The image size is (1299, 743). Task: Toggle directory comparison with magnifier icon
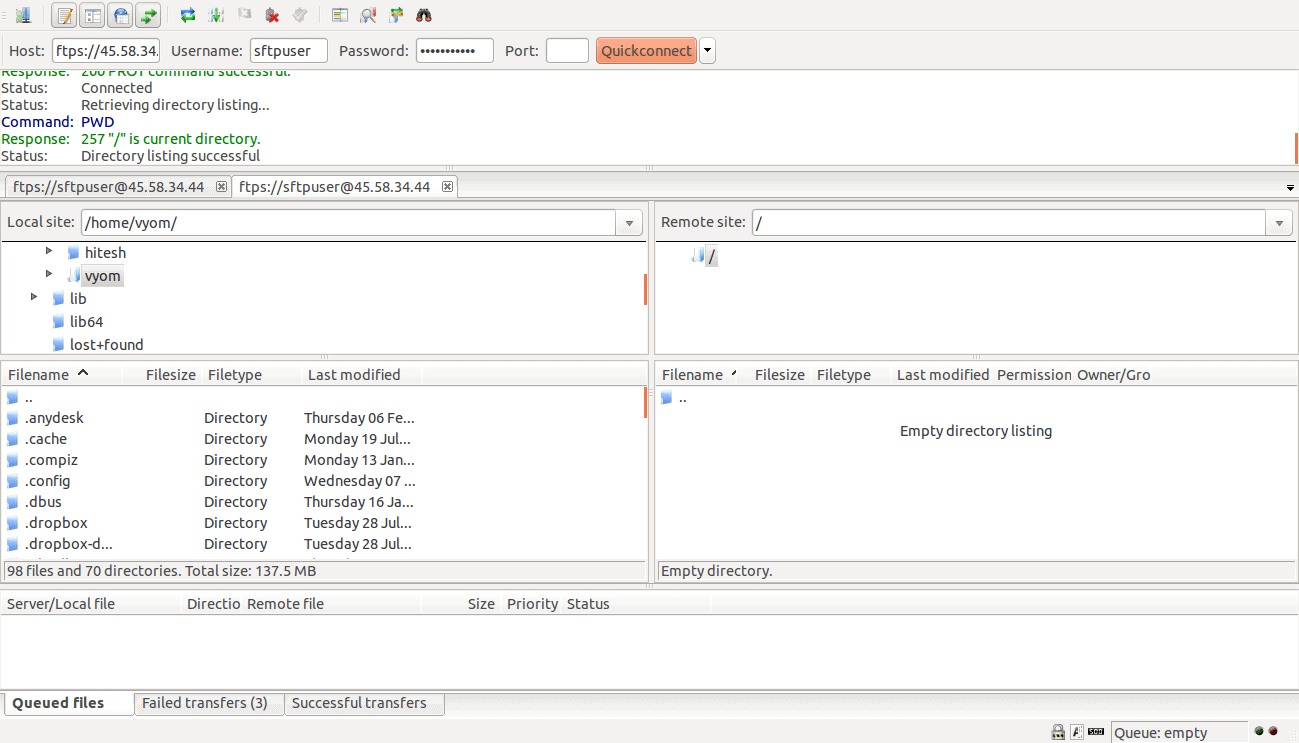(x=368, y=15)
